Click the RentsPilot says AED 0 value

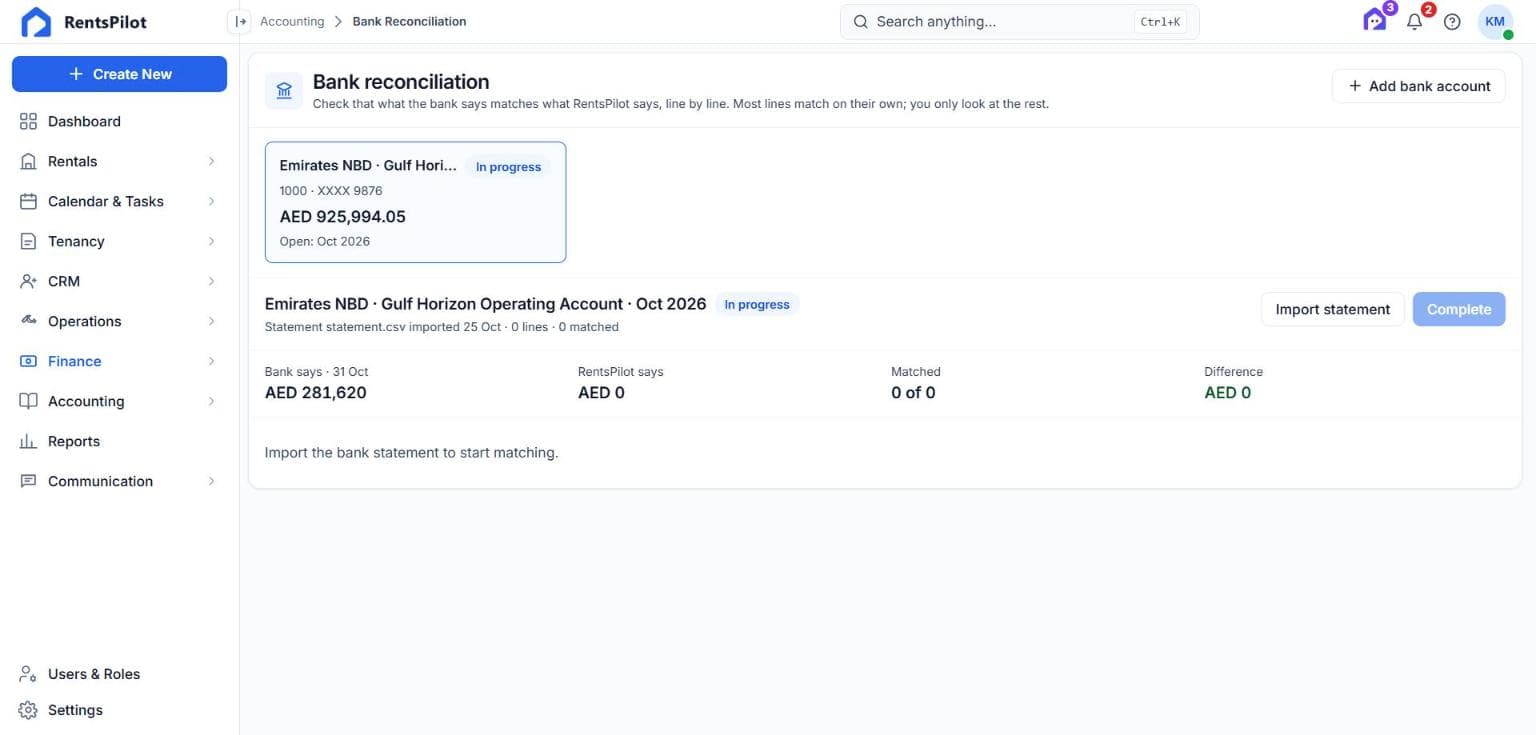click(x=601, y=393)
